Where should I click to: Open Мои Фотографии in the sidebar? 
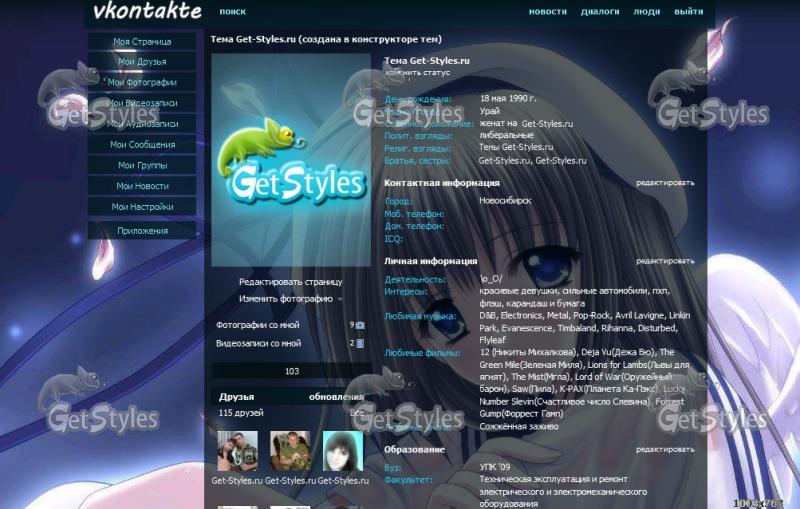coord(142,82)
